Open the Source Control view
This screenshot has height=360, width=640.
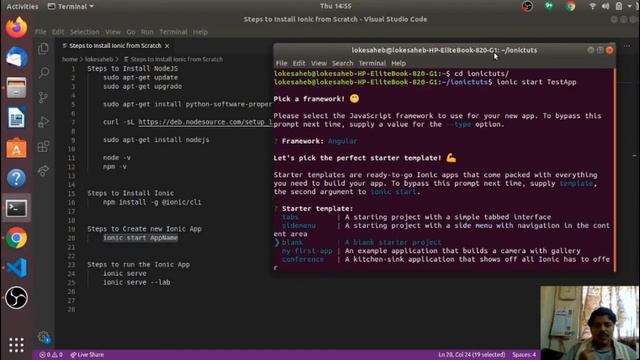[43, 98]
